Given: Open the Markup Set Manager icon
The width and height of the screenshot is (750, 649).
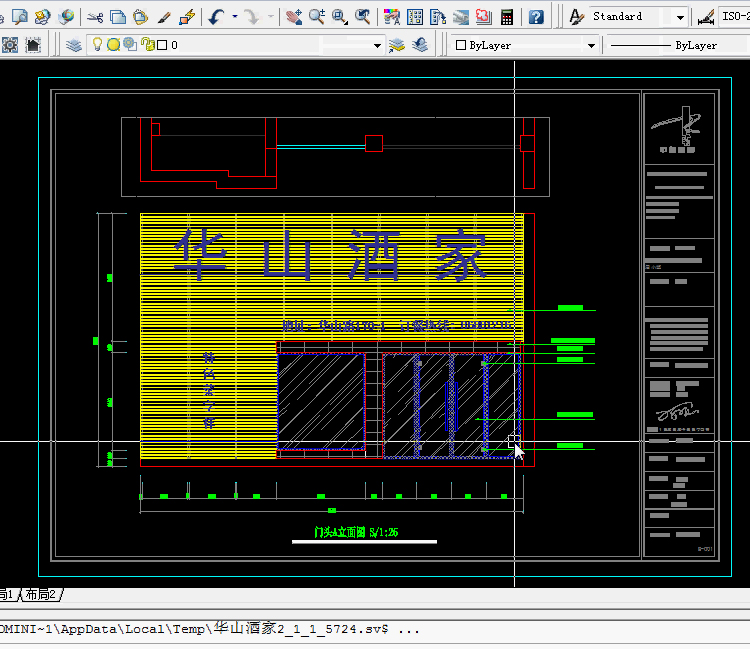Looking at the screenshot, I should click(484, 17).
